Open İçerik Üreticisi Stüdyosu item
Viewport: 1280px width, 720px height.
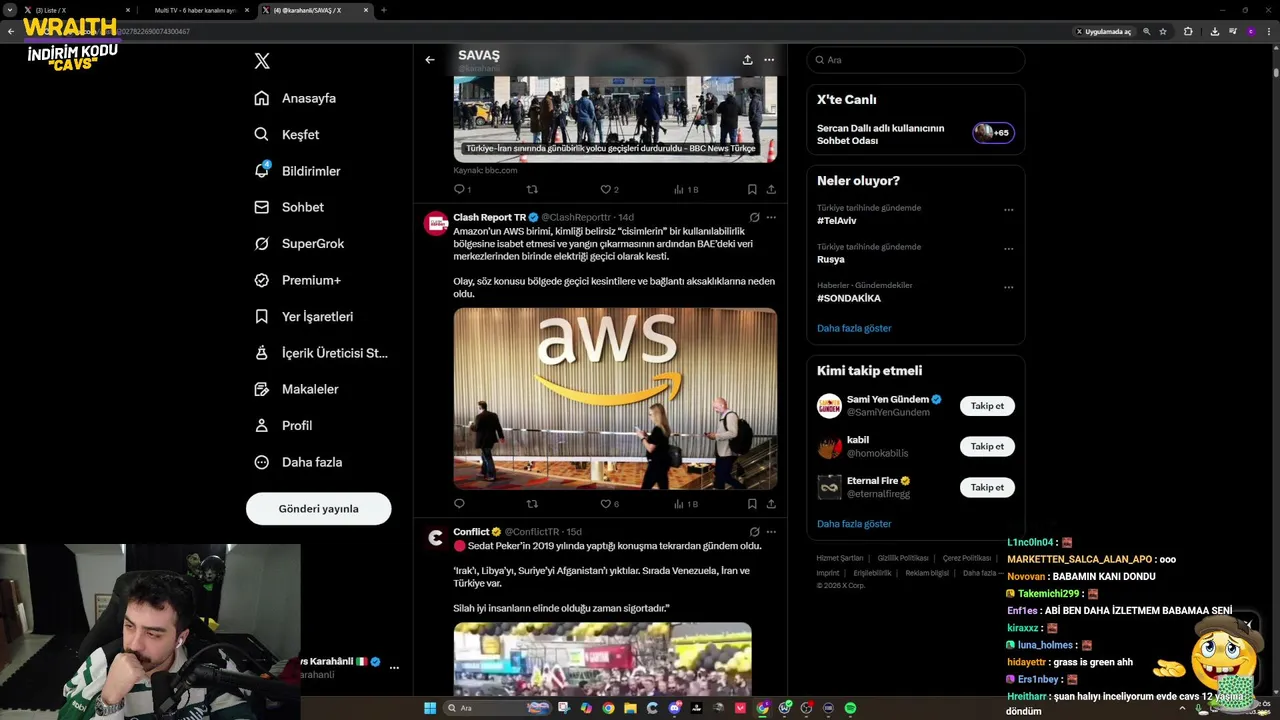(x=321, y=353)
